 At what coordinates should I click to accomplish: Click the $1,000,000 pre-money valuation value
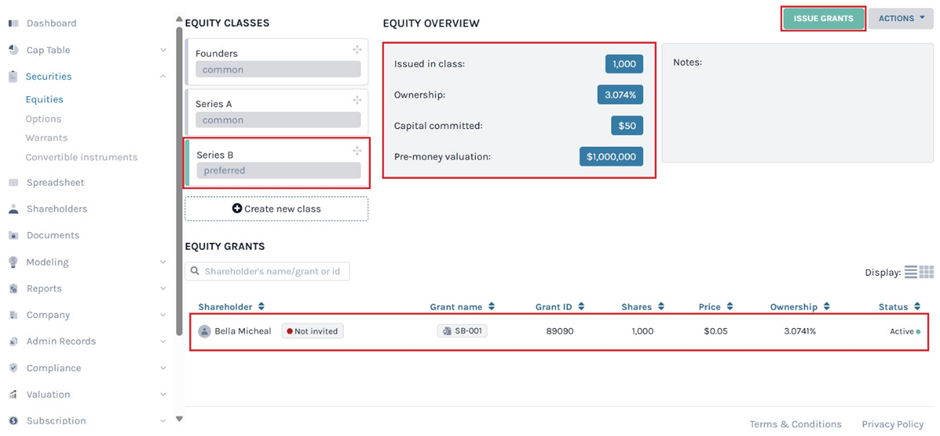point(611,157)
